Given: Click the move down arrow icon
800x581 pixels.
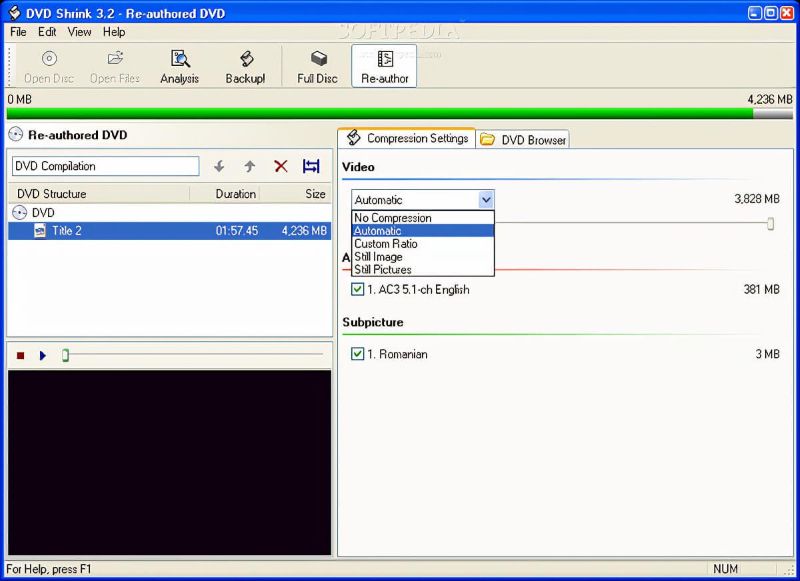Looking at the screenshot, I should (x=219, y=166).
